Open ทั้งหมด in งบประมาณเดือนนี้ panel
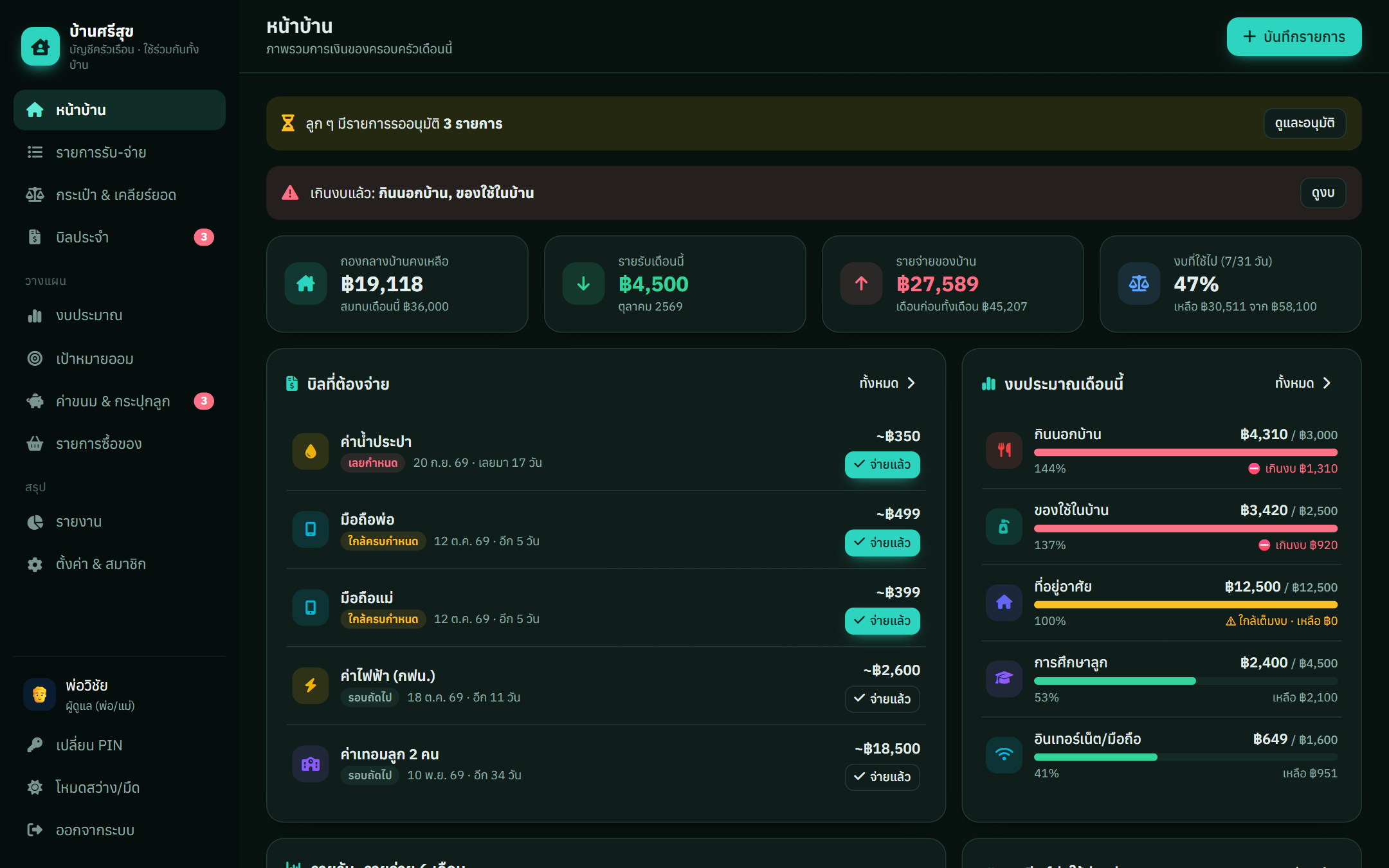Screen dimensions: 1389x868 coord(1303,383)
